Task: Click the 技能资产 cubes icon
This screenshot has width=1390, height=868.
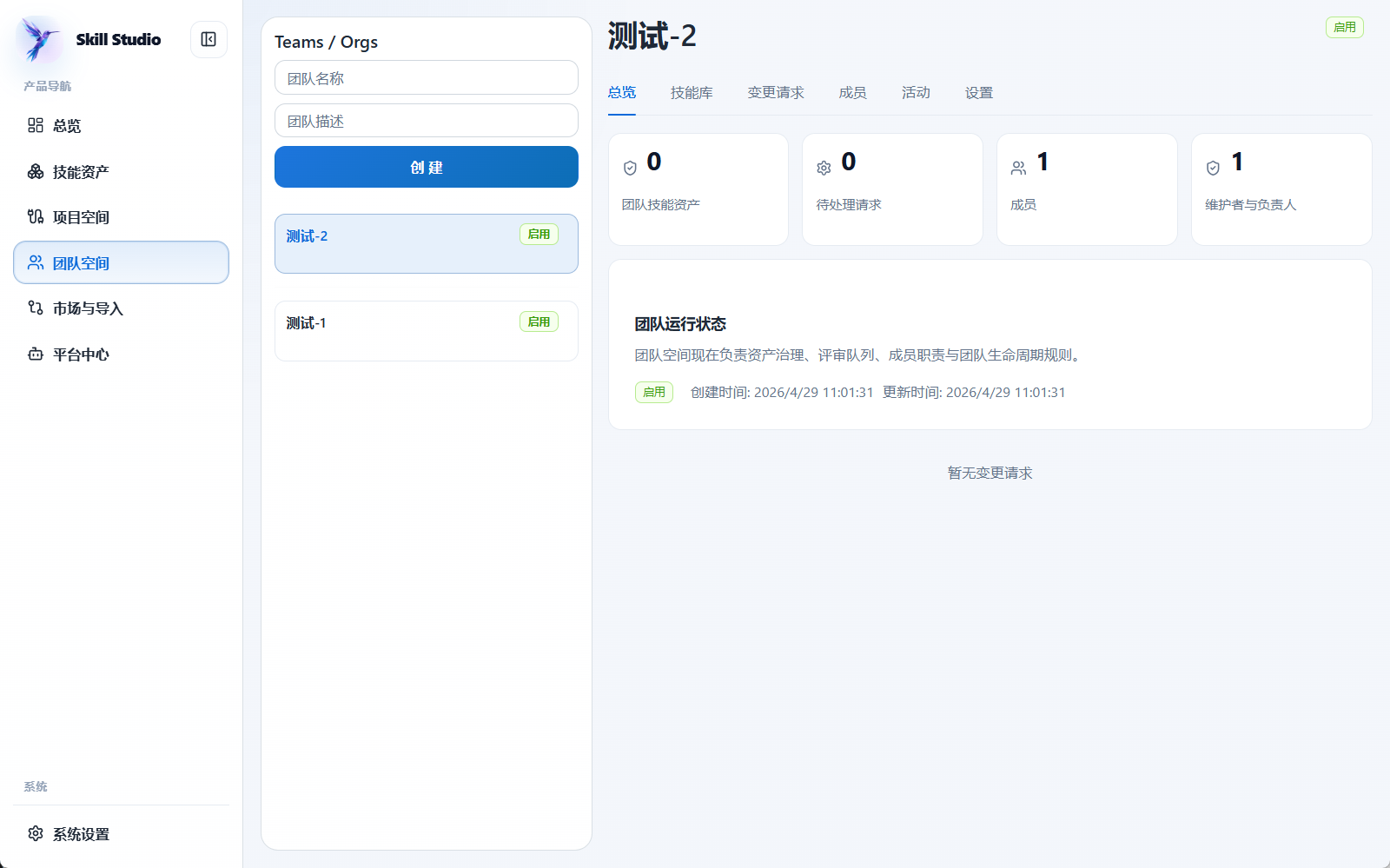Action: (36, 171)
